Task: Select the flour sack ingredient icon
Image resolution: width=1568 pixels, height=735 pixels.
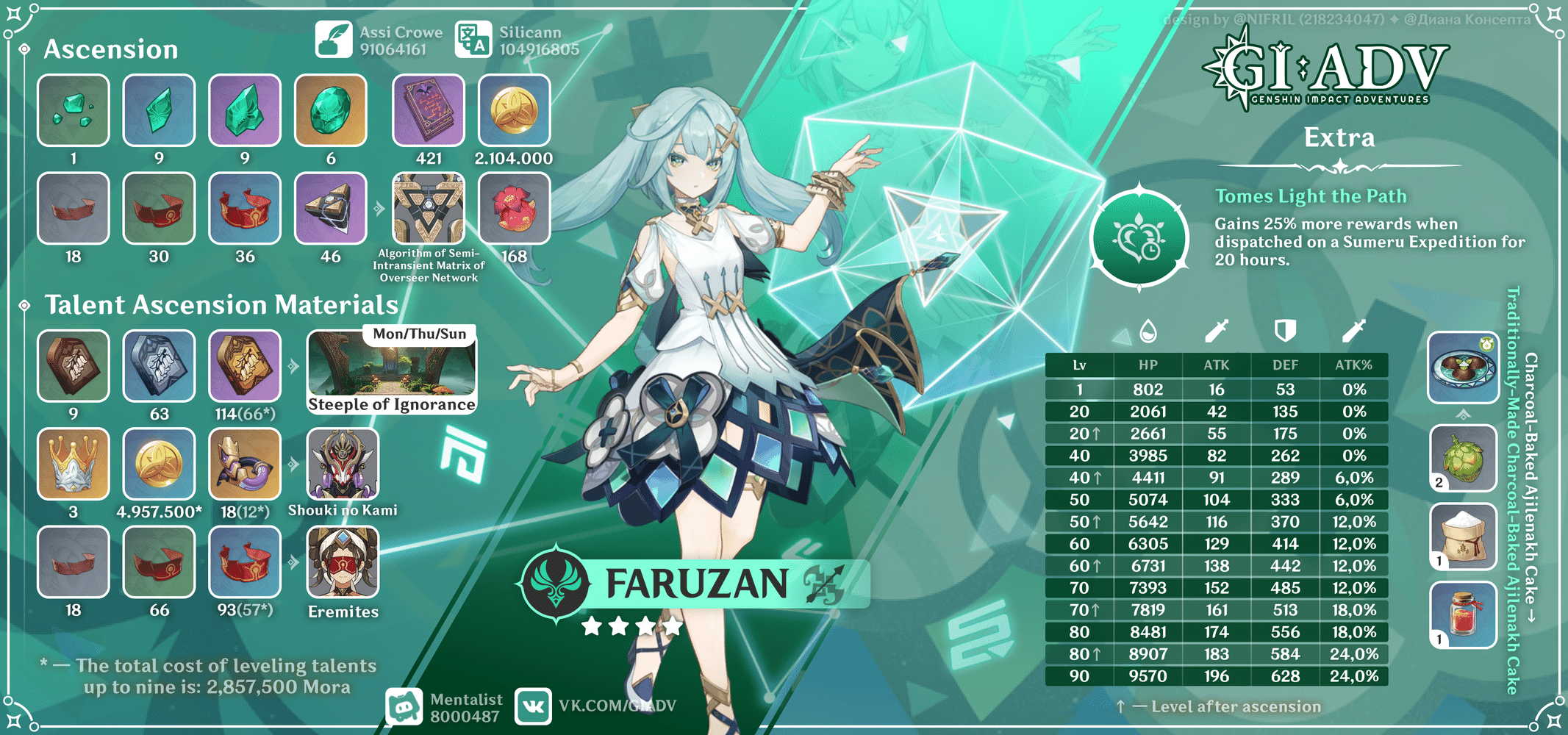Action: (x=1463, y=537)
